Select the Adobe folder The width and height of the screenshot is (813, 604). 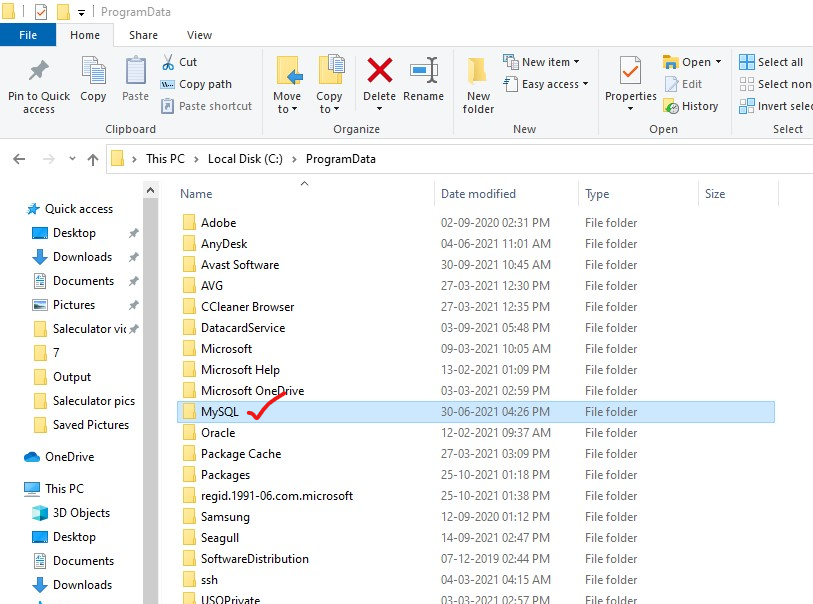click(x=476, y=223)
